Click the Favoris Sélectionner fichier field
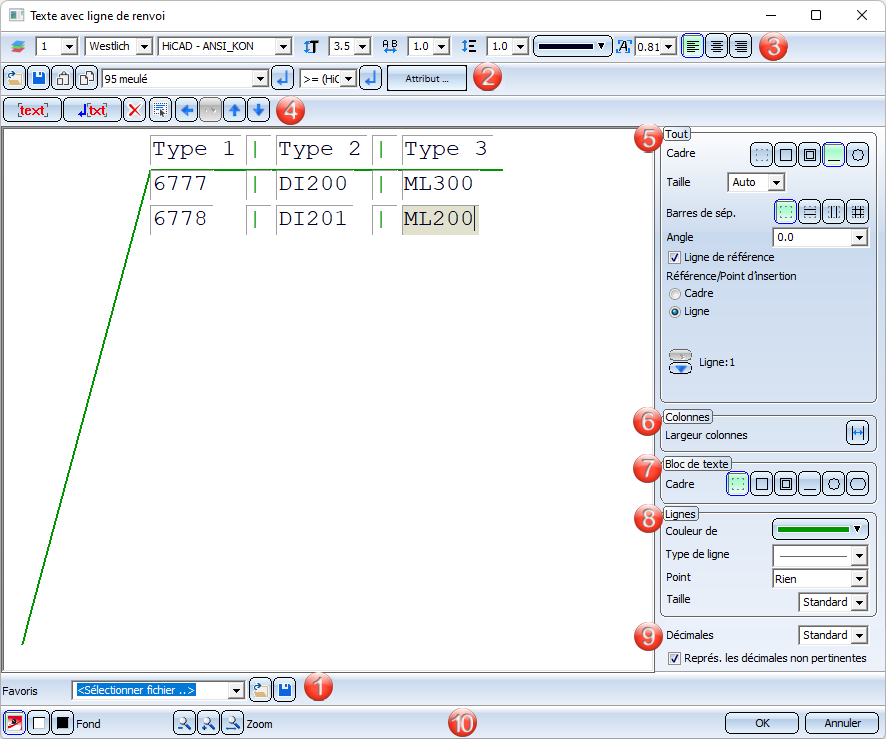Viewport: 886px width, 739px height. point(158,690)
